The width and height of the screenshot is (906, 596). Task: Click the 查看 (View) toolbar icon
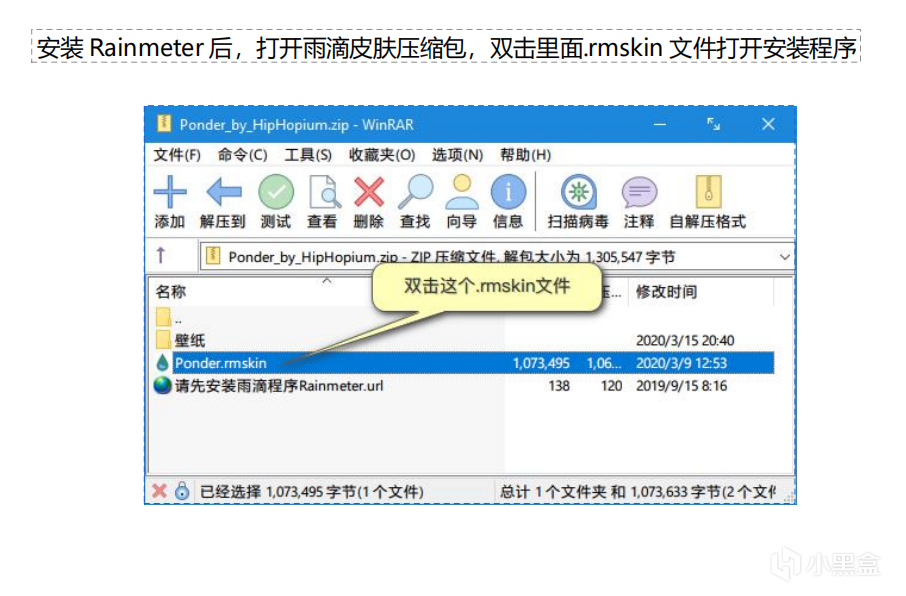click(x=324, y=192)
